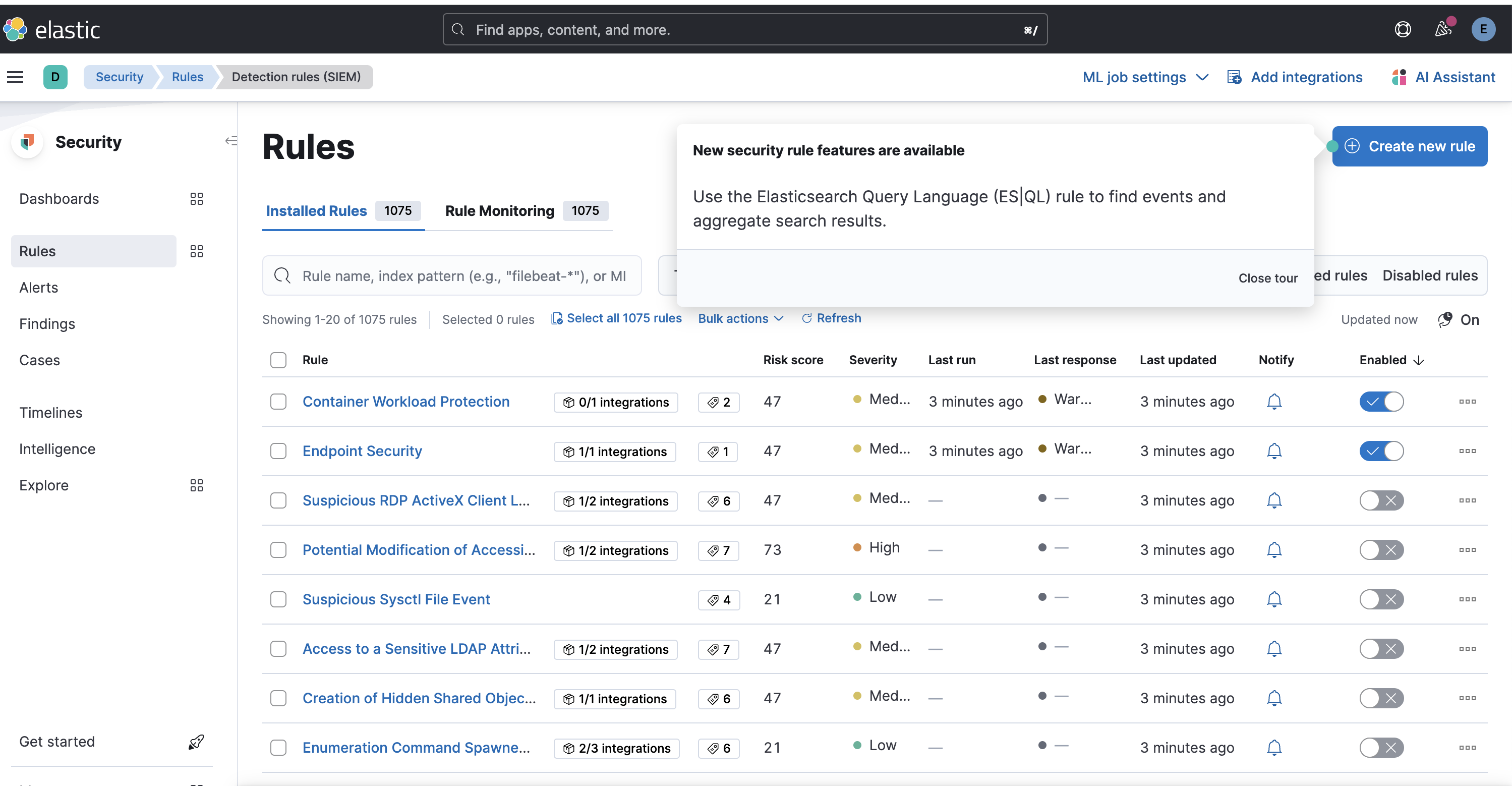Open the Endpoint Security rule link
The height and width of the screenshot is (786, 1512).
click(362, 451)
